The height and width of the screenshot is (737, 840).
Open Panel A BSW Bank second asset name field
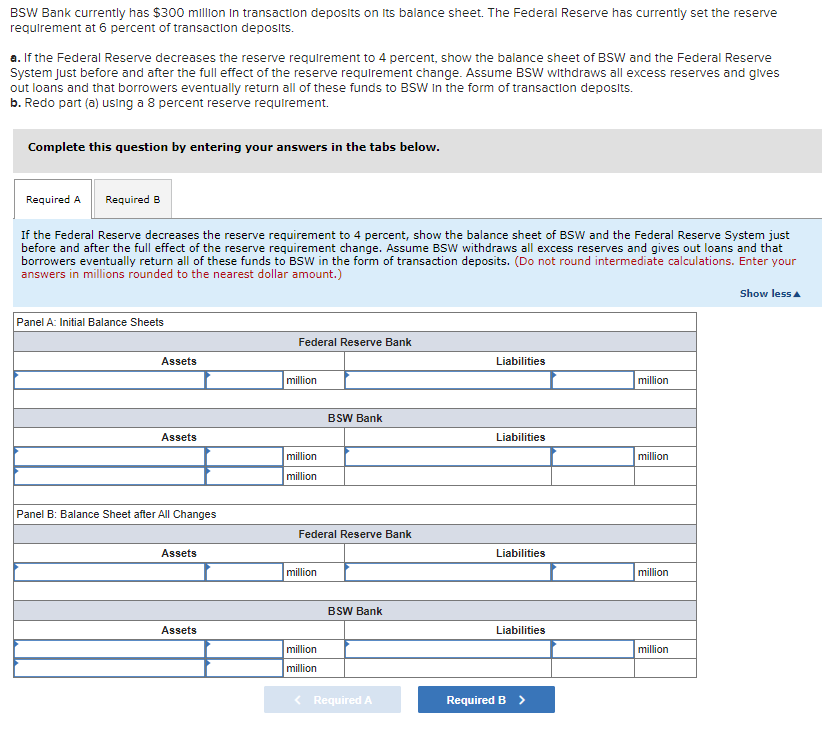[110, 476]
